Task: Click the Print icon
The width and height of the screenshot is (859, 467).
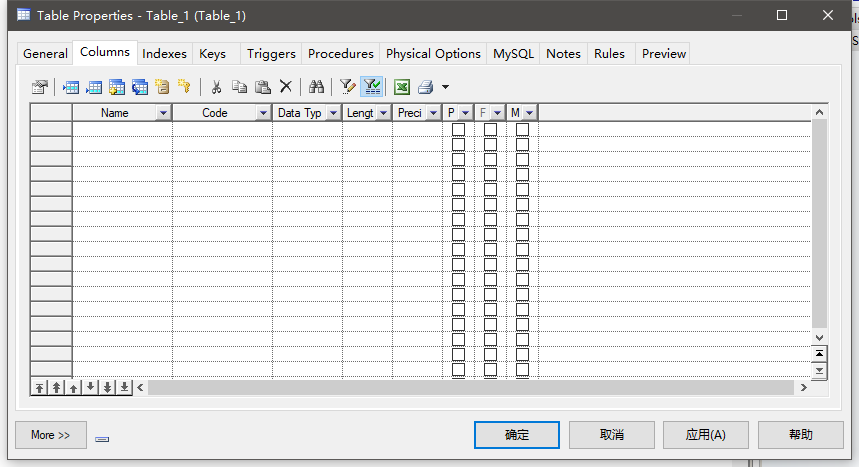Action: [x=426, y=87]
